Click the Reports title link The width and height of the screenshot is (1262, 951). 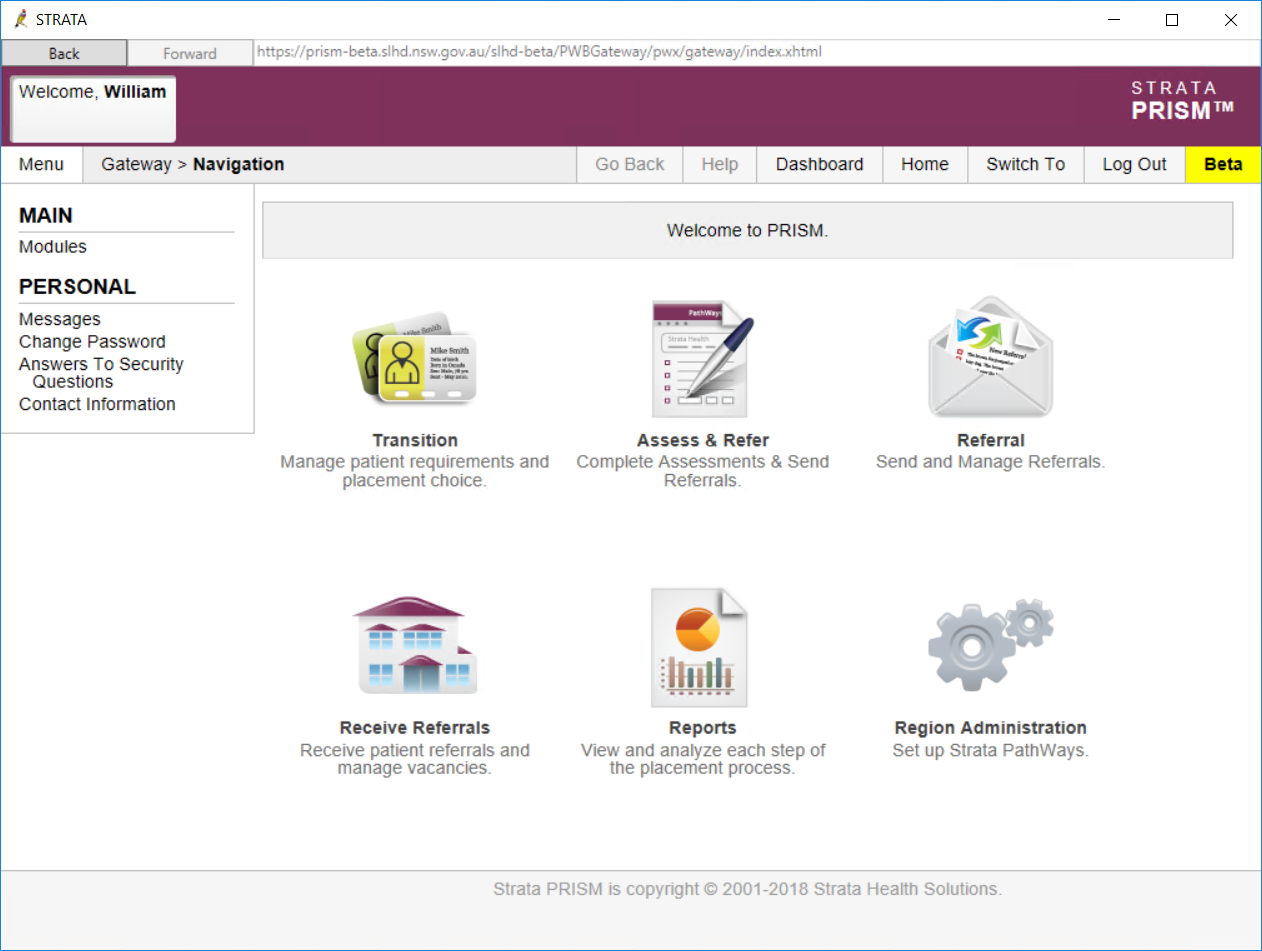pyautogui.click(x=703, y=728)
